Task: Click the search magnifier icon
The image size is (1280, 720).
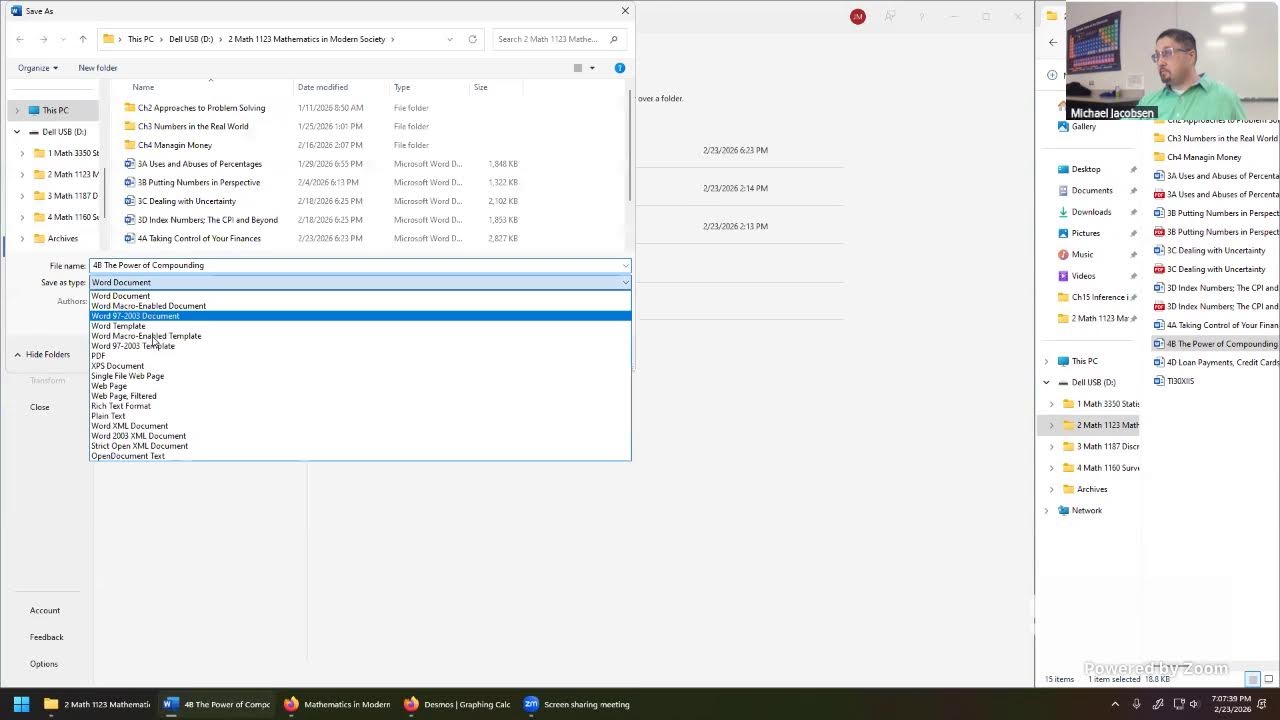Action: pos(614,39)
